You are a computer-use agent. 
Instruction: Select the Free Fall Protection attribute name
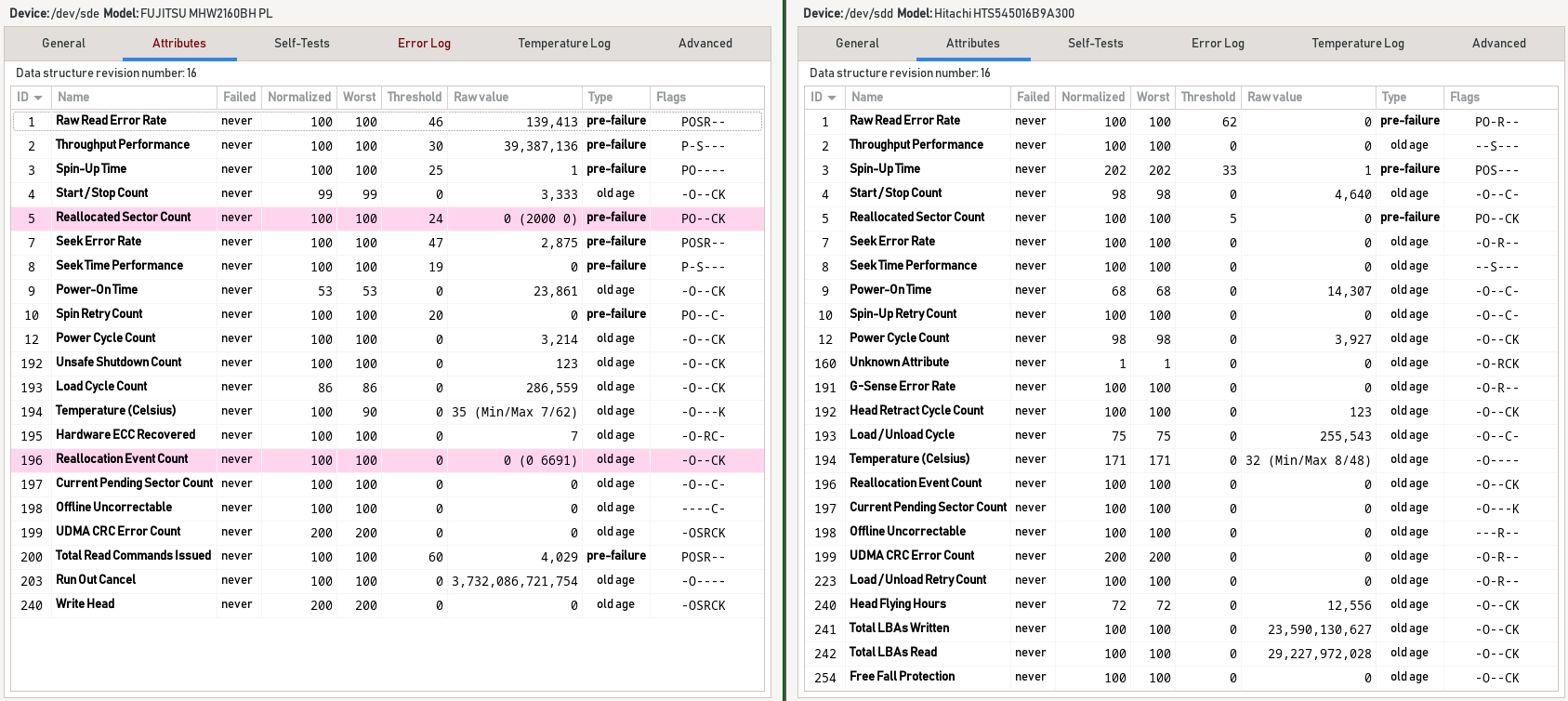pos(902,677)
